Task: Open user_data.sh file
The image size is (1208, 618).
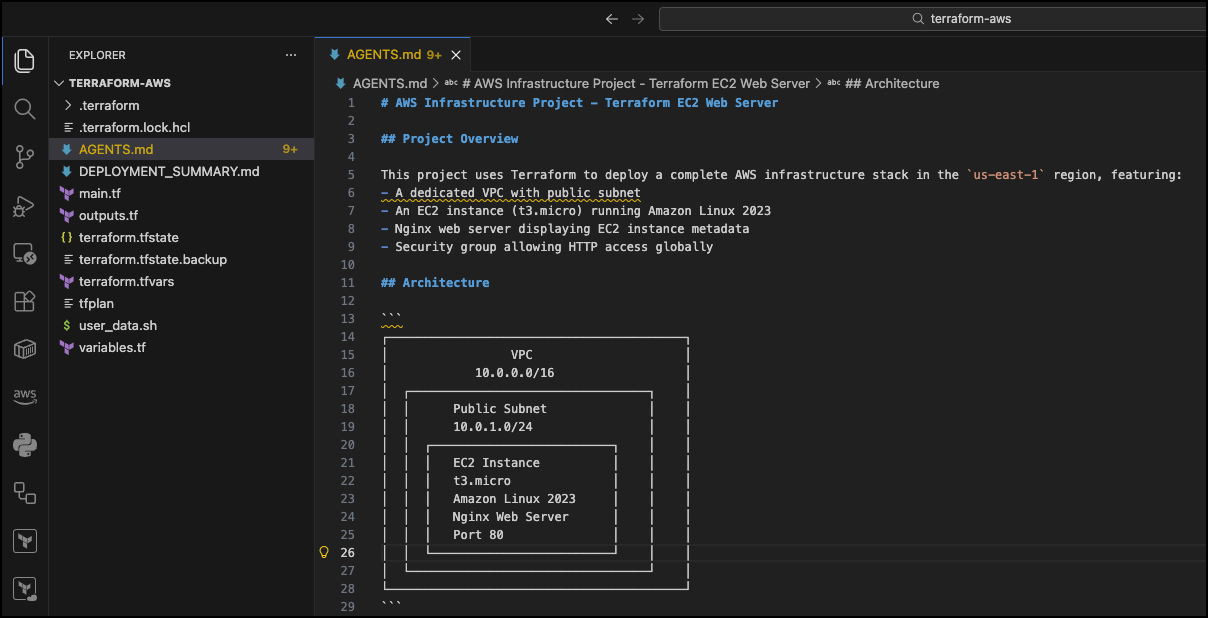Action: click(117, 325)
